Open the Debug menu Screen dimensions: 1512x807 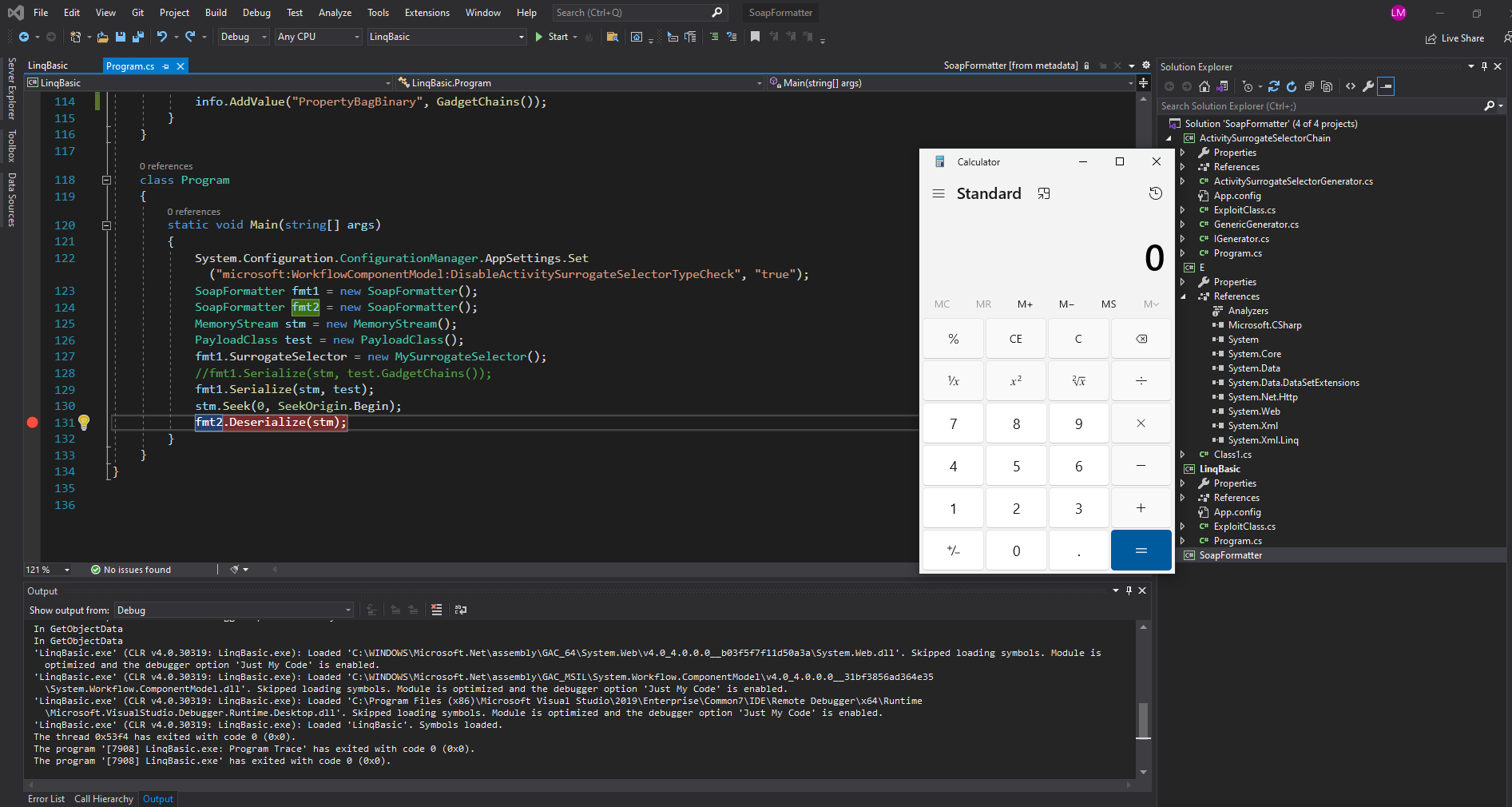(256, 13)
